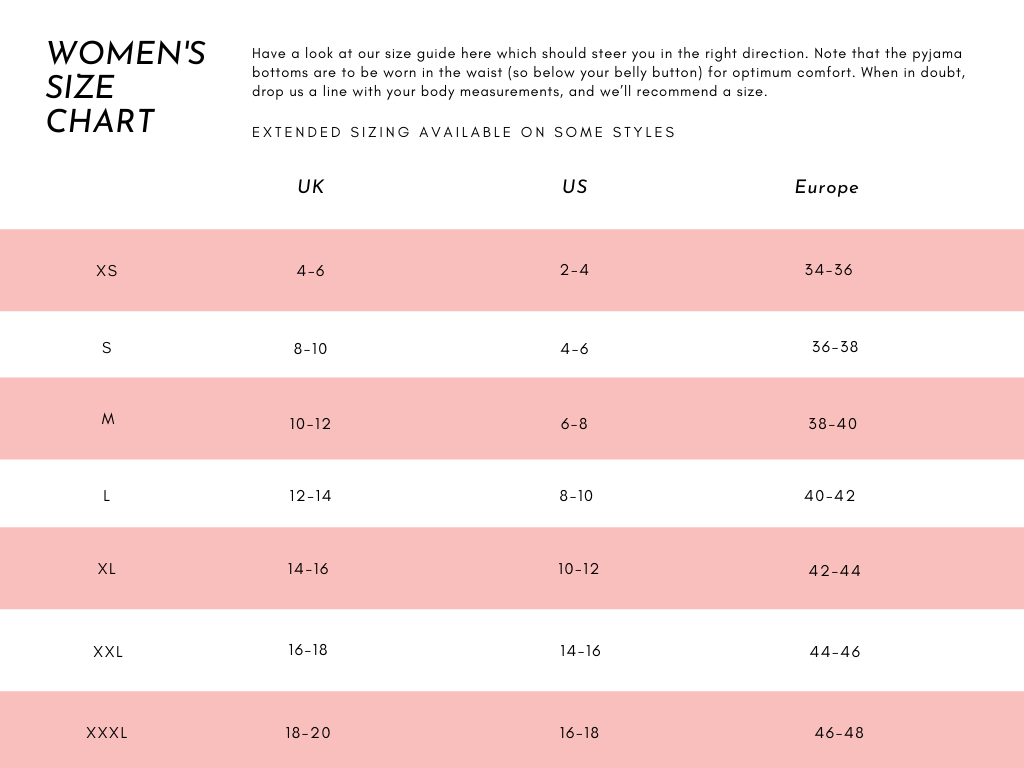The width and height of the screenshot is (1024, 768).
Task: Click the size guide description paragraph
Action: pyautogui.click(x=608, y=72)
